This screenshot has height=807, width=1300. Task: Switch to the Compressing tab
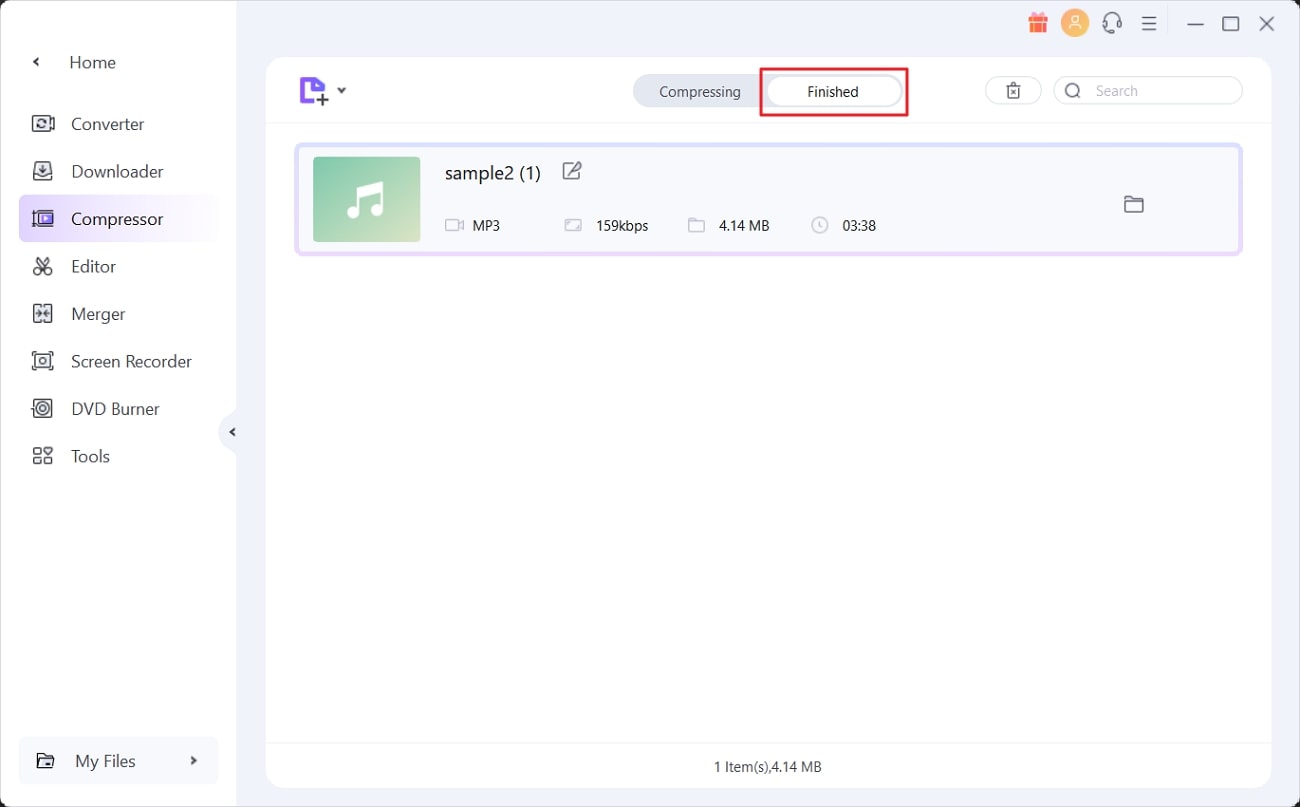point(699,92)
